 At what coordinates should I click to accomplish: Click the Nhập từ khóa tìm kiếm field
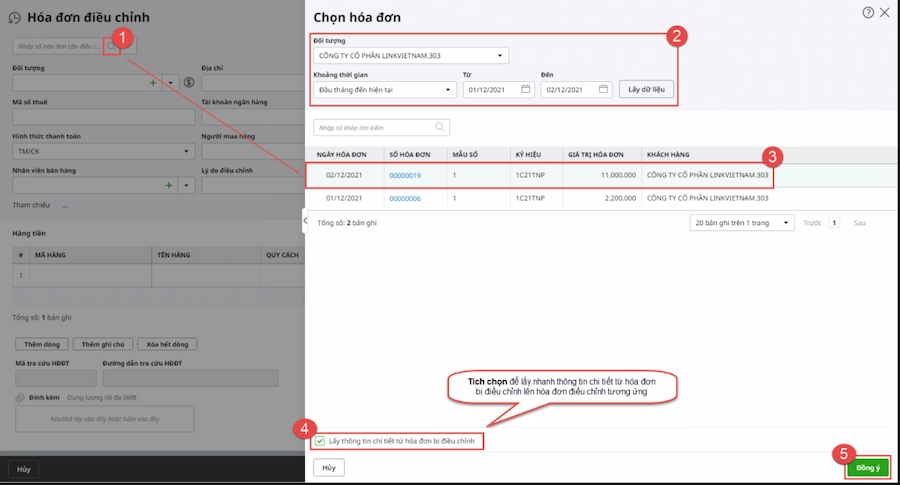point(372,128)
